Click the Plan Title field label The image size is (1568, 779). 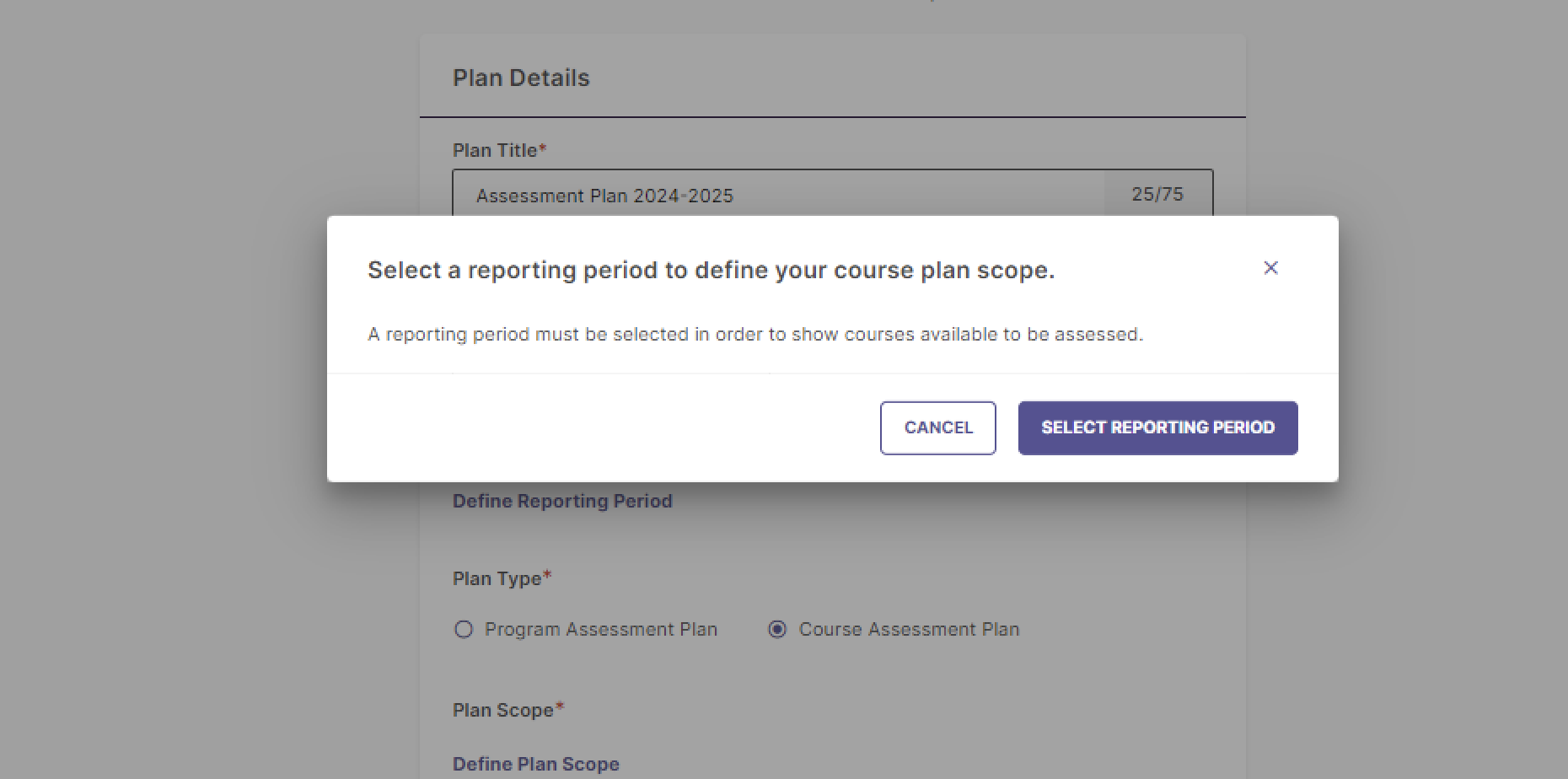(495, 151)
